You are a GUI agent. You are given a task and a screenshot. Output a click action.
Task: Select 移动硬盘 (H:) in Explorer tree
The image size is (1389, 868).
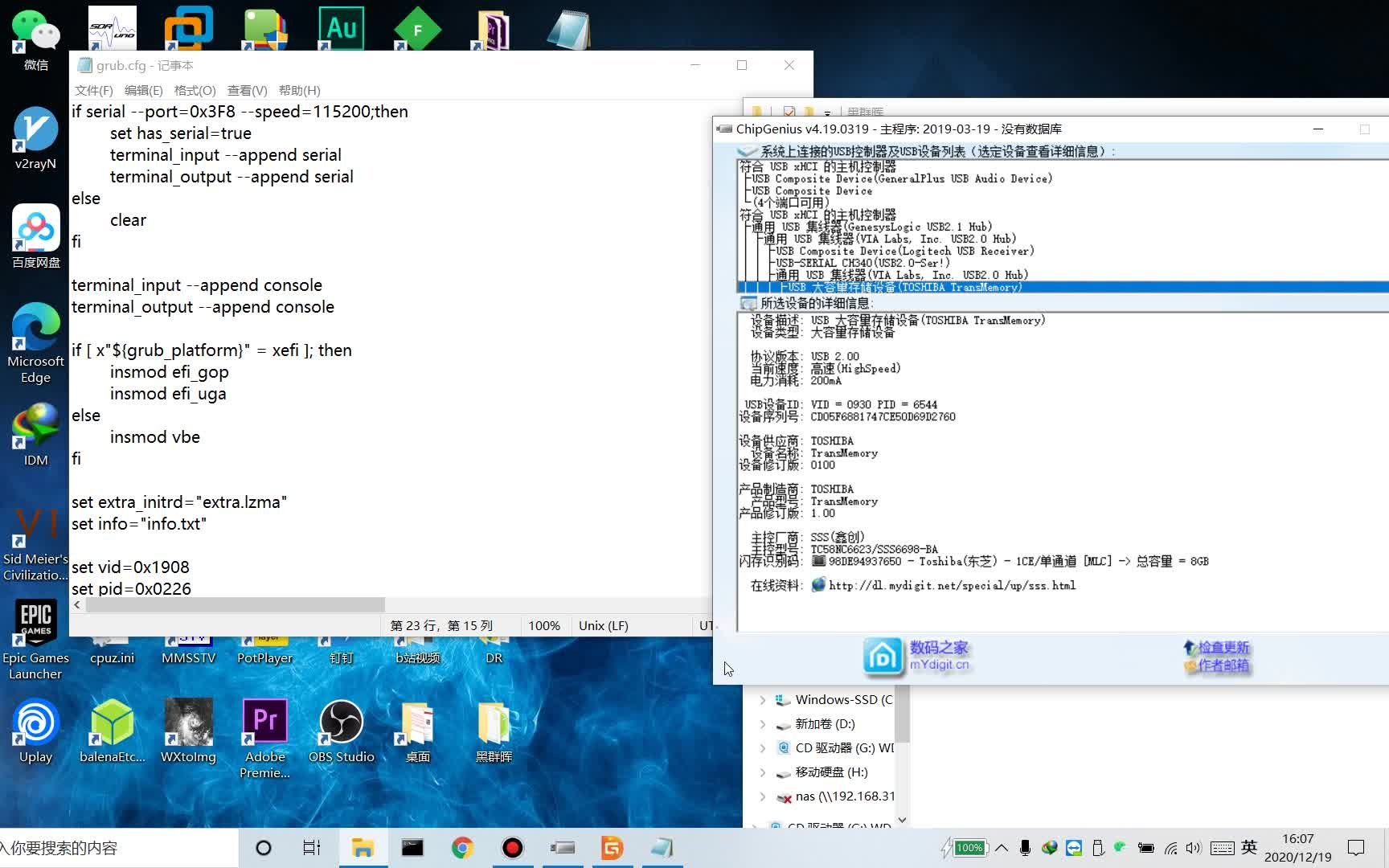(x=831, y=772)
